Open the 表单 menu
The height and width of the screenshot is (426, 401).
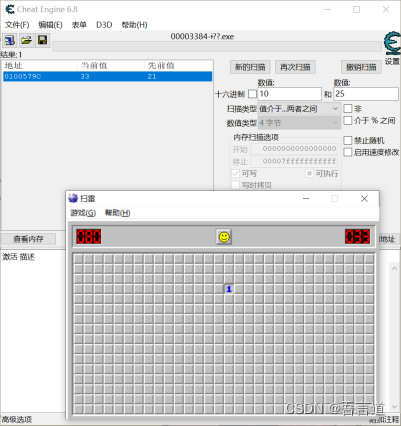point(79,25)
